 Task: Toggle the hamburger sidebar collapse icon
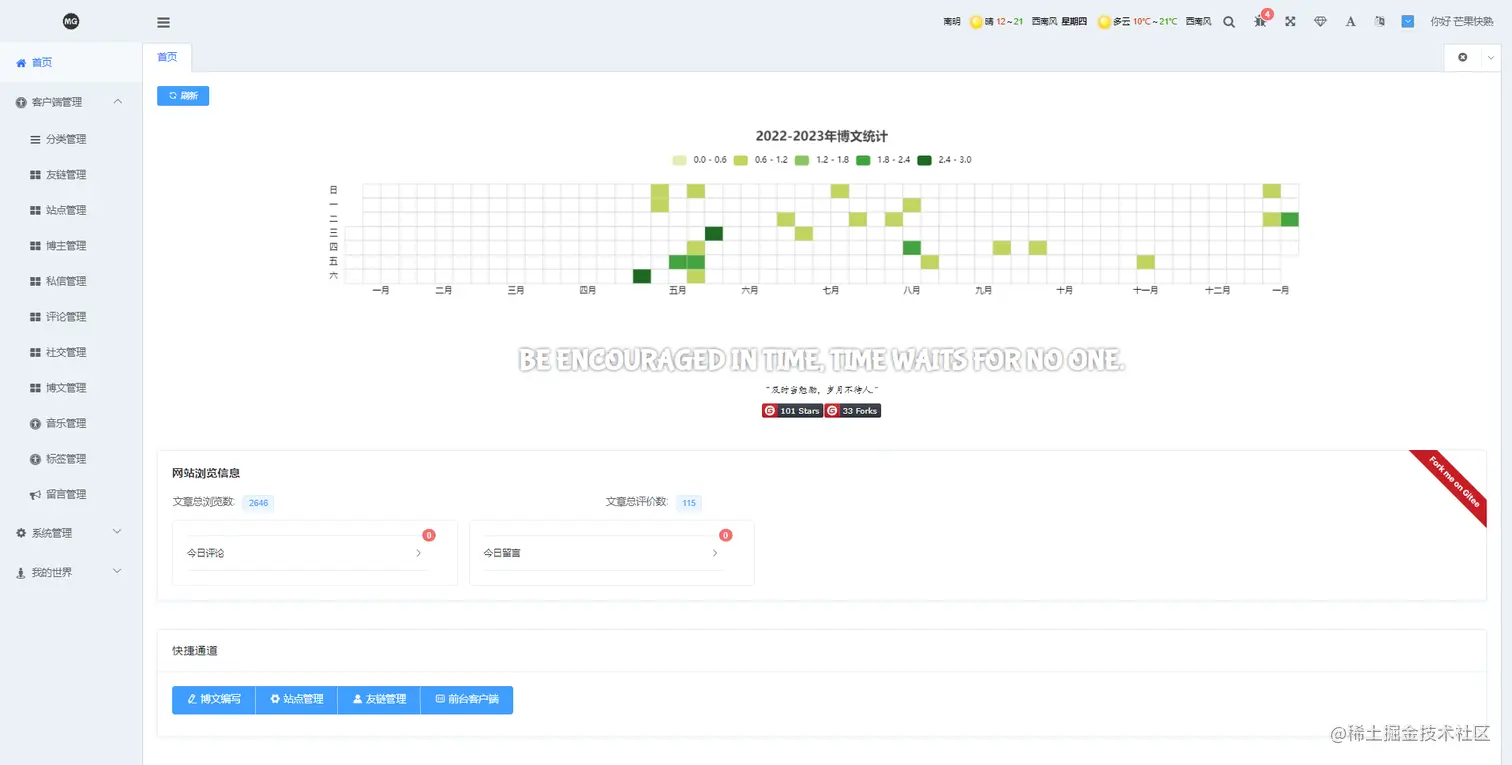(163, 23)
